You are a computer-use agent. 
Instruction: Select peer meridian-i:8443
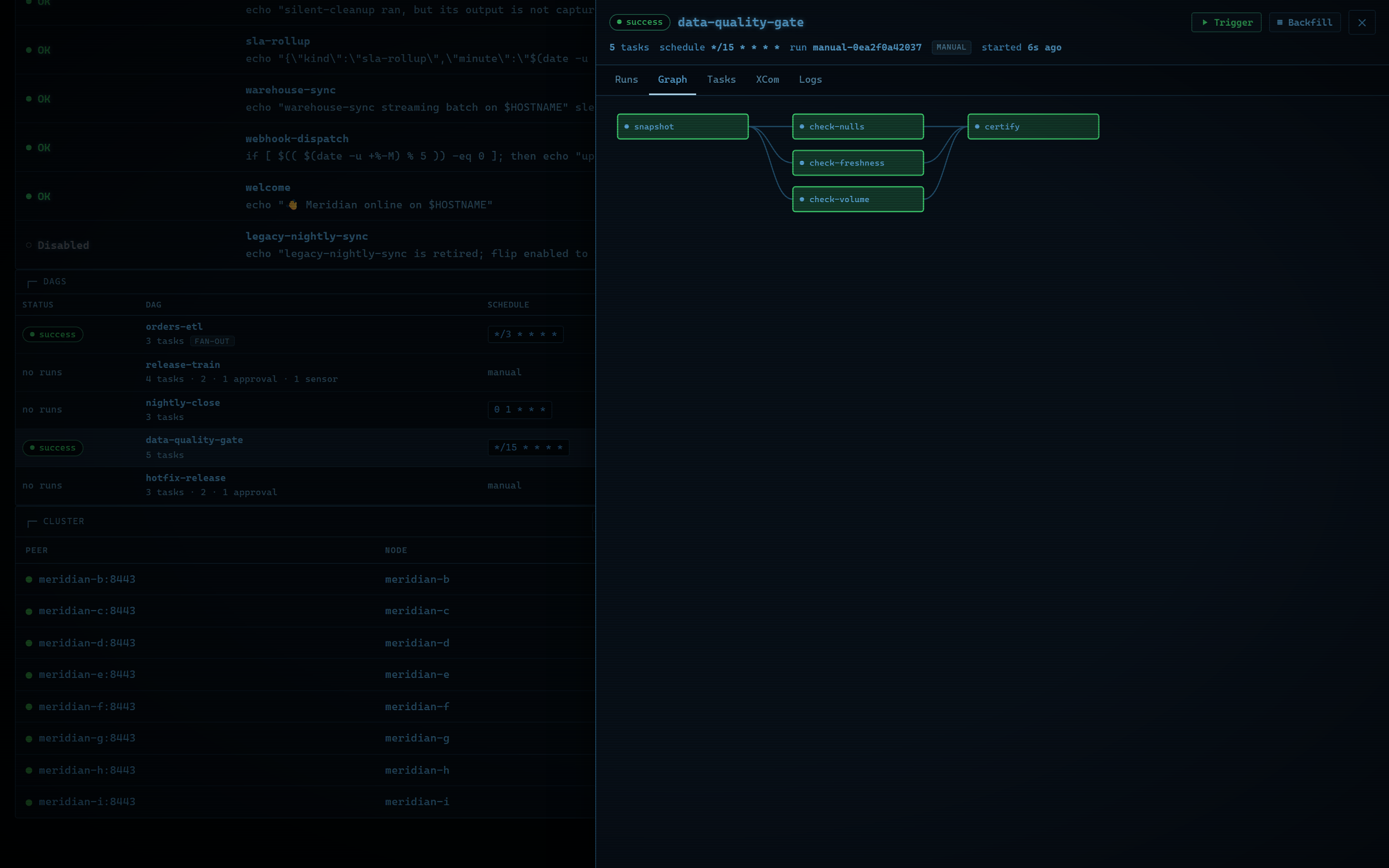pyautogui.click(x=87, y=802)
